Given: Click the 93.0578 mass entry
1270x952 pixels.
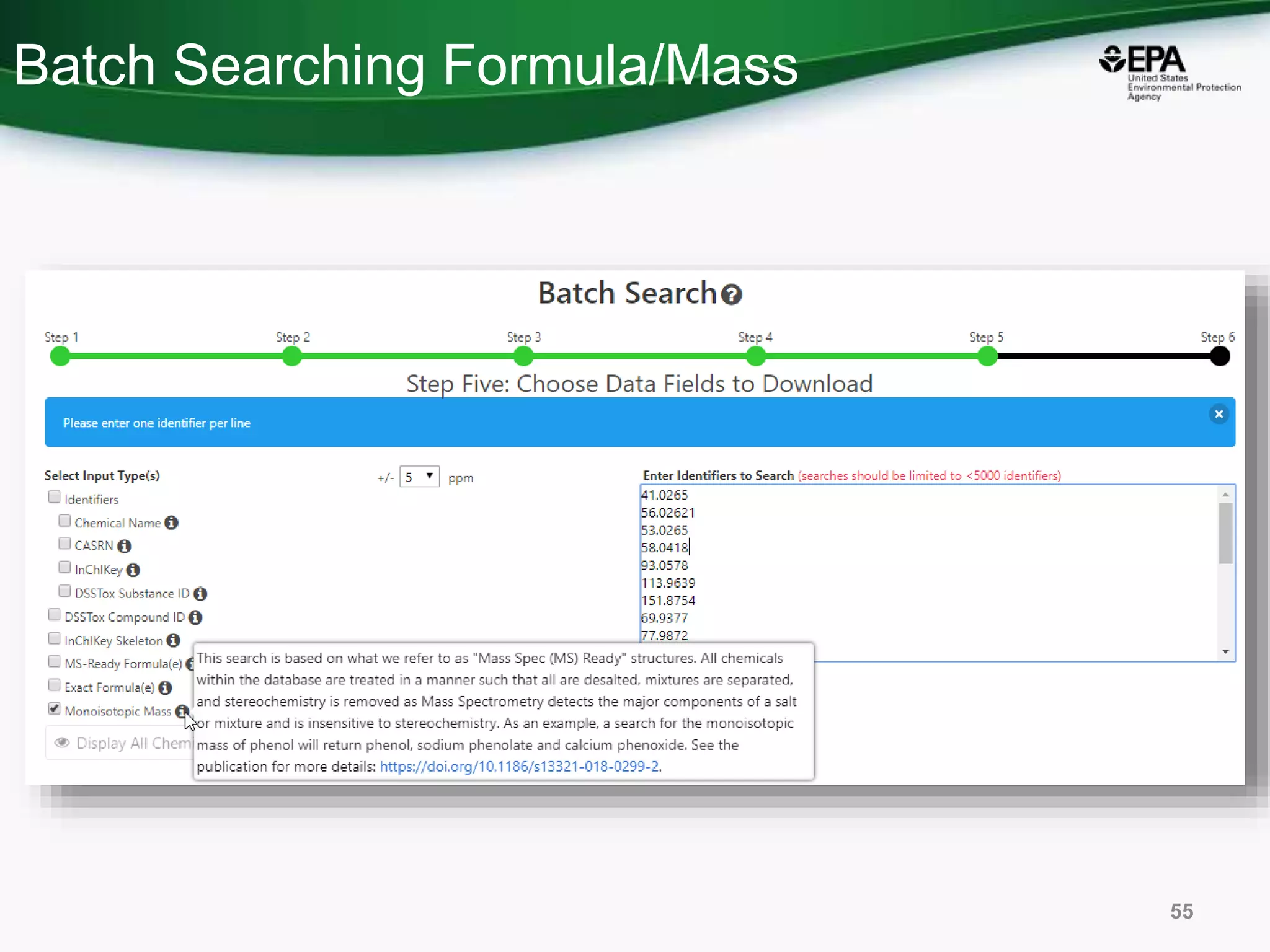Looking at the screenshot, I should [665, 565].
